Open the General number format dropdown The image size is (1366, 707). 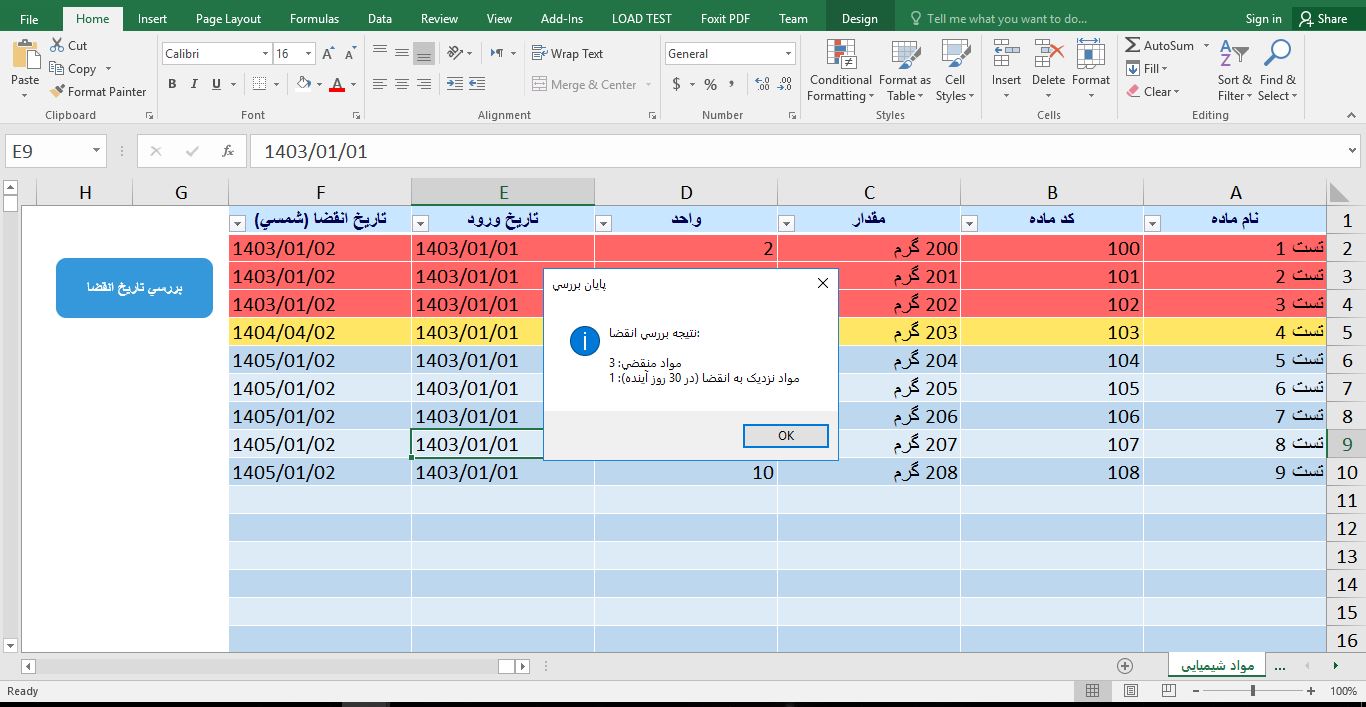click(x=789, y=54)
